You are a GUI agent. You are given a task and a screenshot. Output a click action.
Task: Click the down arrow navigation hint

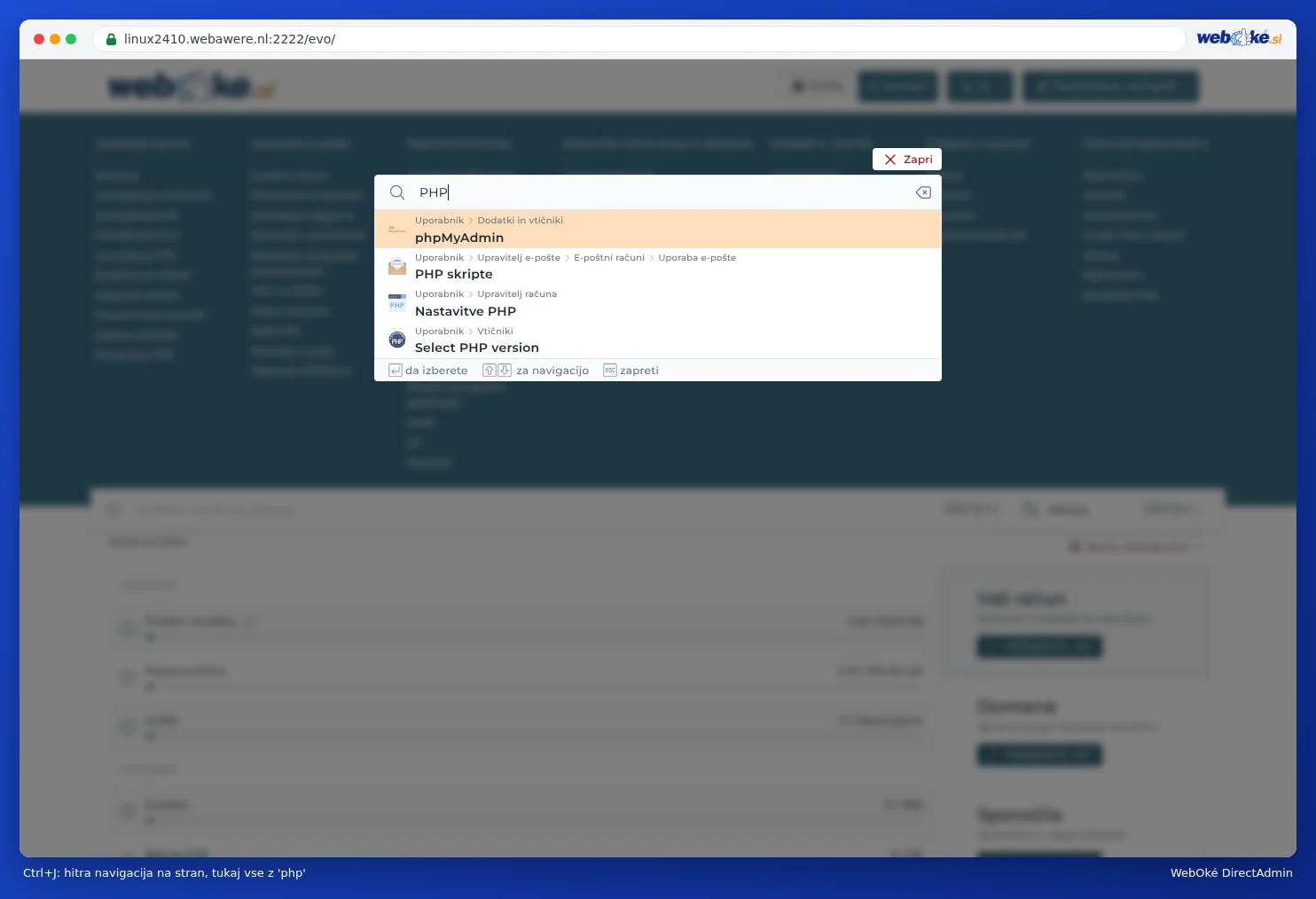(x=505, y=371)
